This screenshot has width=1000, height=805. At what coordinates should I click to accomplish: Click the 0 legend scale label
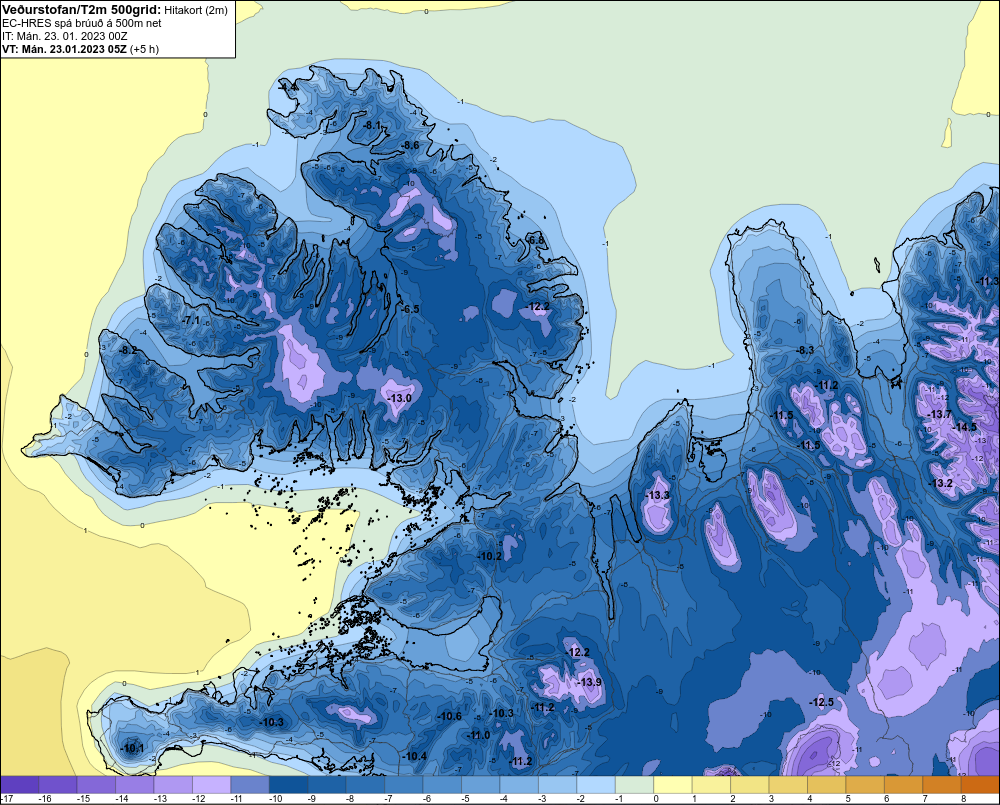[x=656, y=799]
